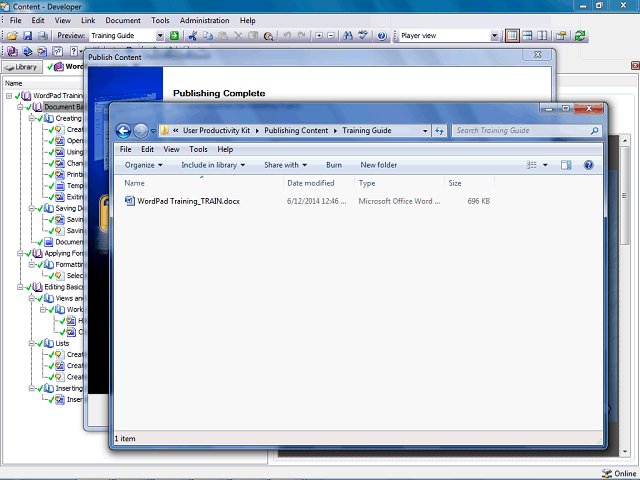Click the Find binoculars icon
640x480 pixels.
(348, 36)
